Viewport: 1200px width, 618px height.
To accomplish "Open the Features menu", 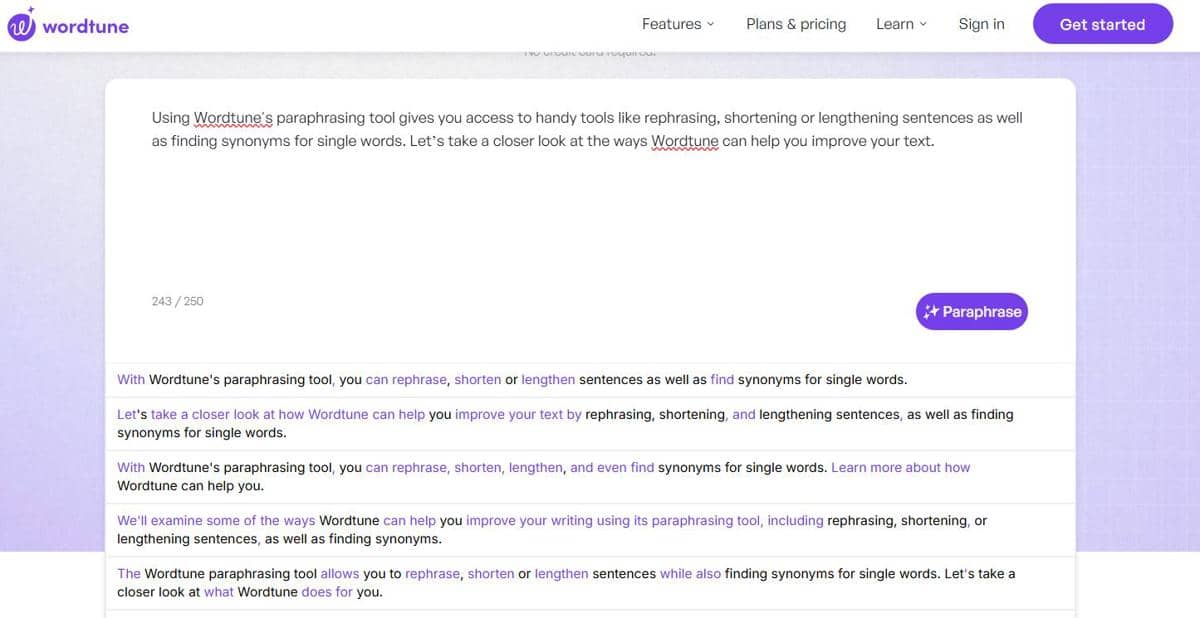I will tap(678, 24).
